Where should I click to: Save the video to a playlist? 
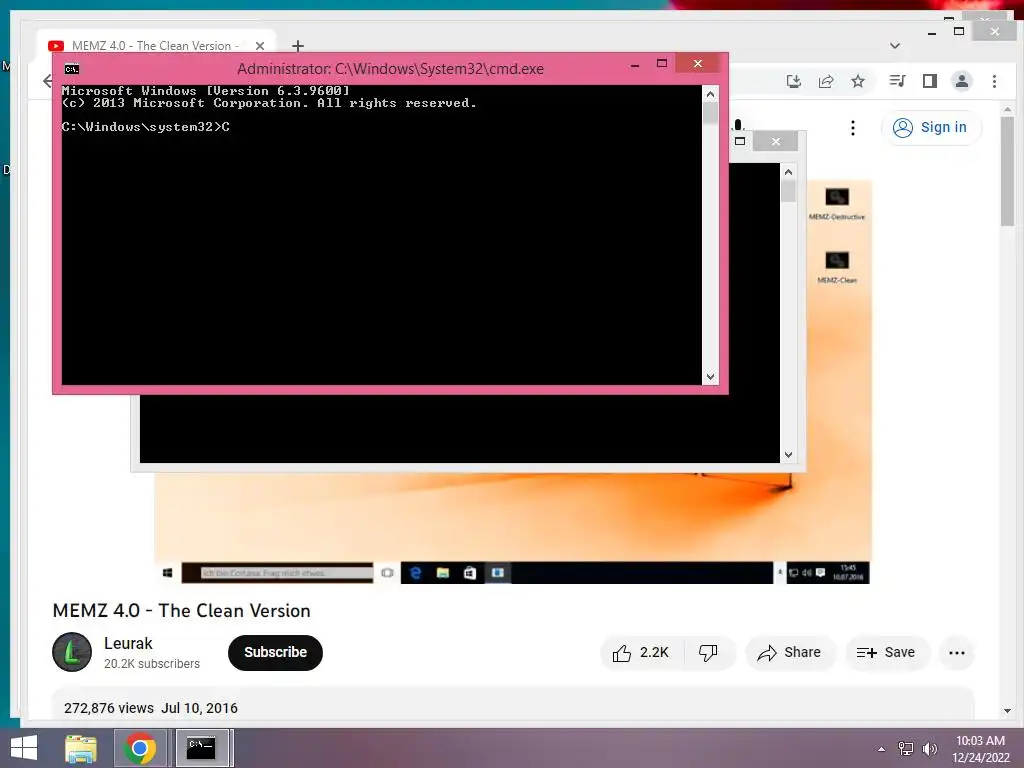click(x=886, y=652)
